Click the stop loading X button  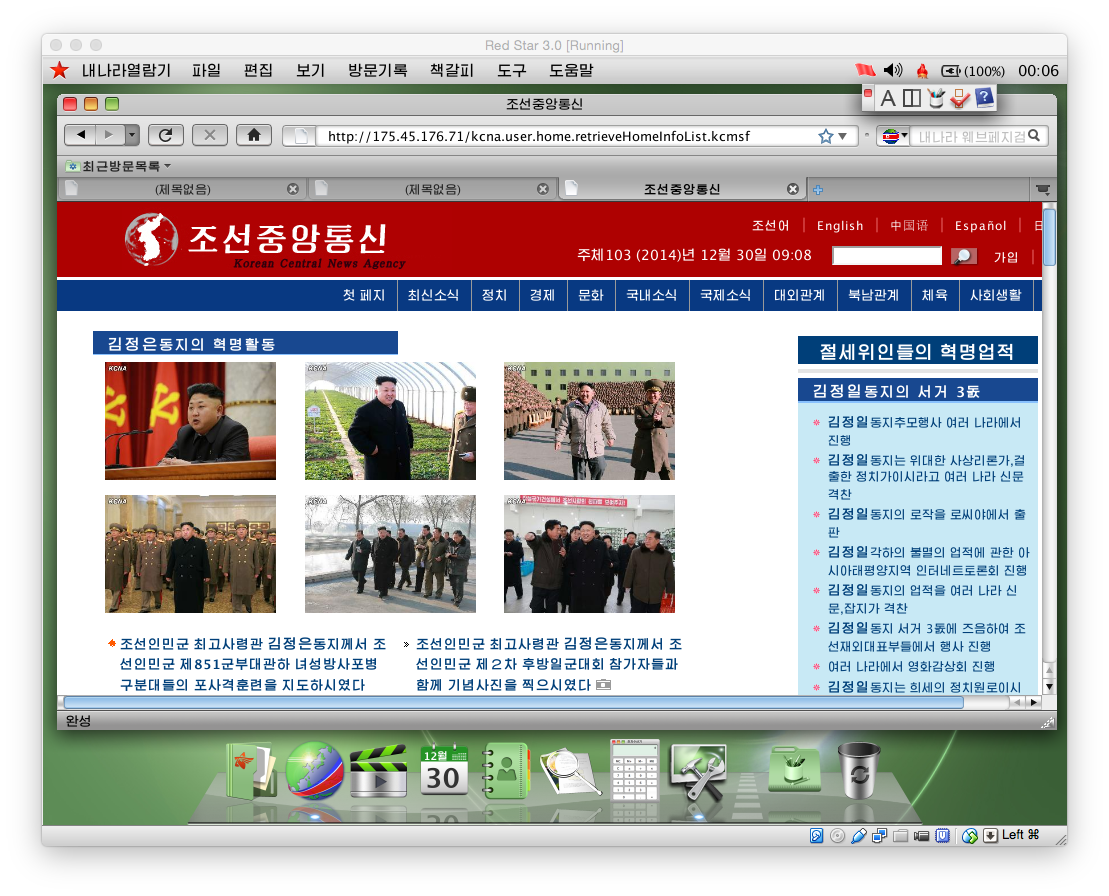(x=210, y=135)
